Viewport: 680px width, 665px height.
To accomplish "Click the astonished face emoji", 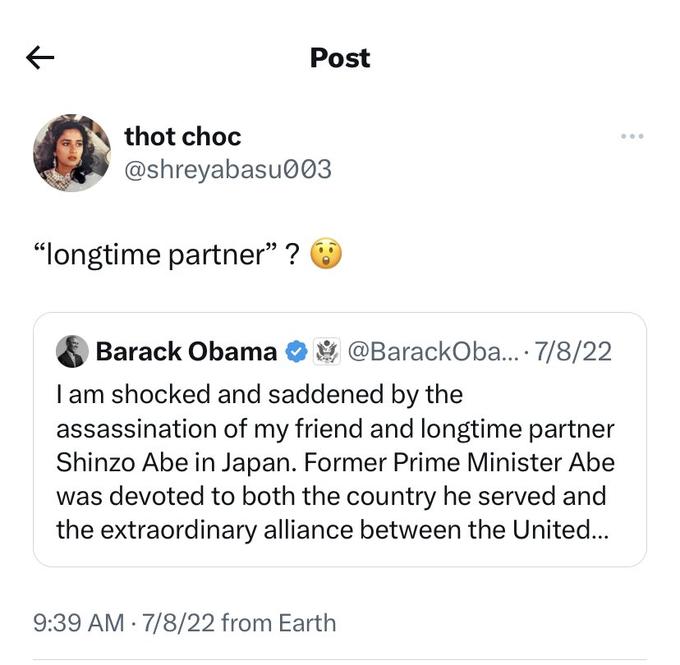I will tap(326, 255).
